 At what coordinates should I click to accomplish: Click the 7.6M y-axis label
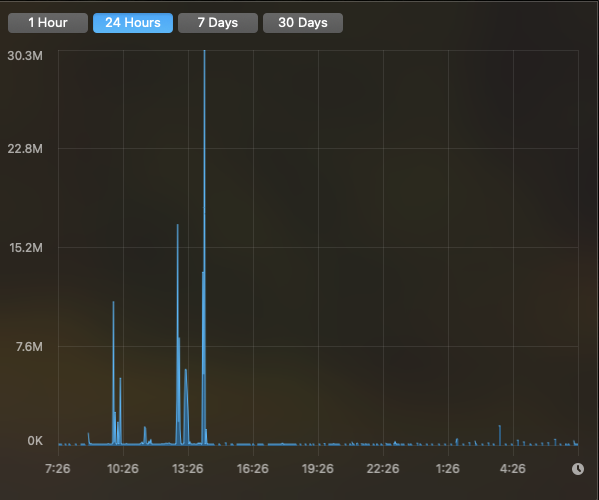(29, 347)
